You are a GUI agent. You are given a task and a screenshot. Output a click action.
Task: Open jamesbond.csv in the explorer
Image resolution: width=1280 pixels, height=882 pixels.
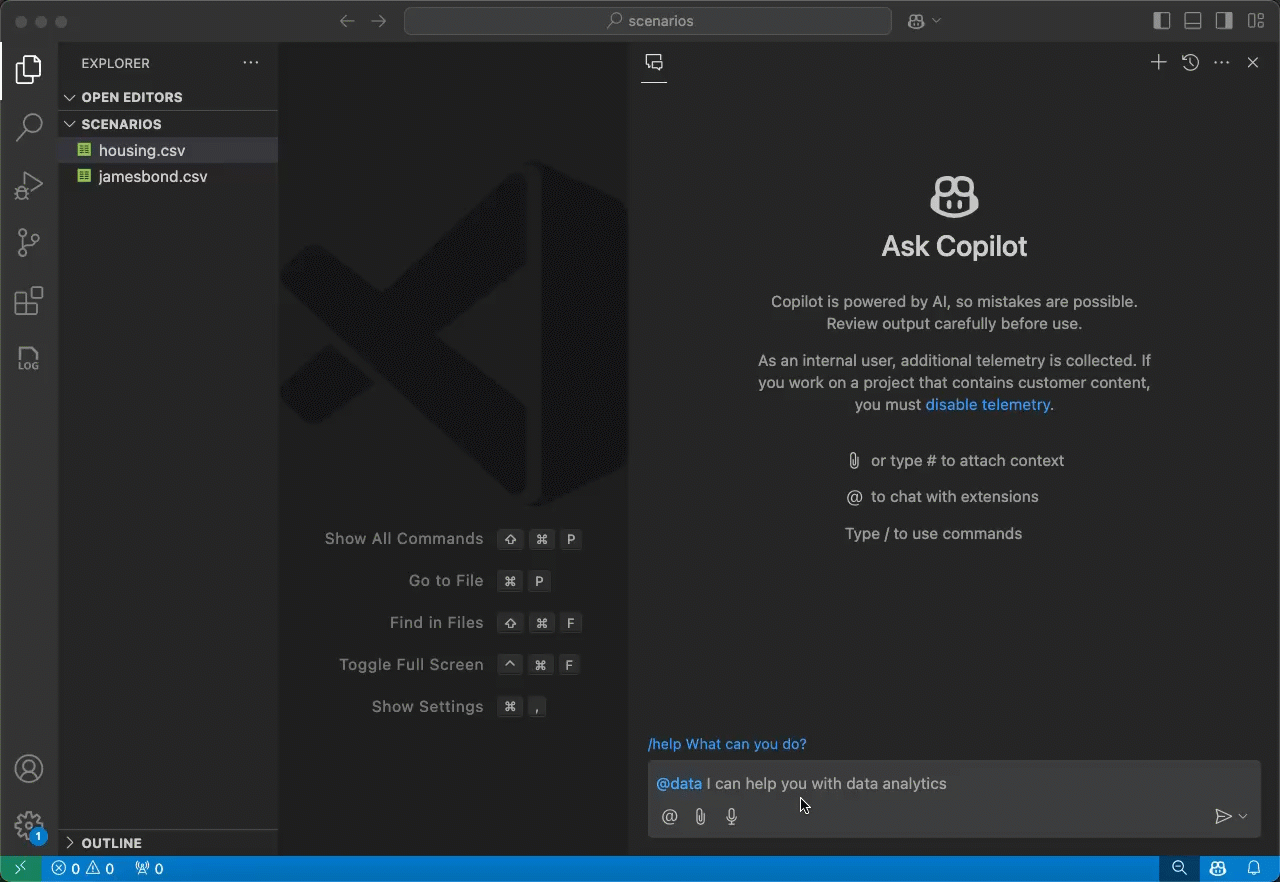pos(168,177)
